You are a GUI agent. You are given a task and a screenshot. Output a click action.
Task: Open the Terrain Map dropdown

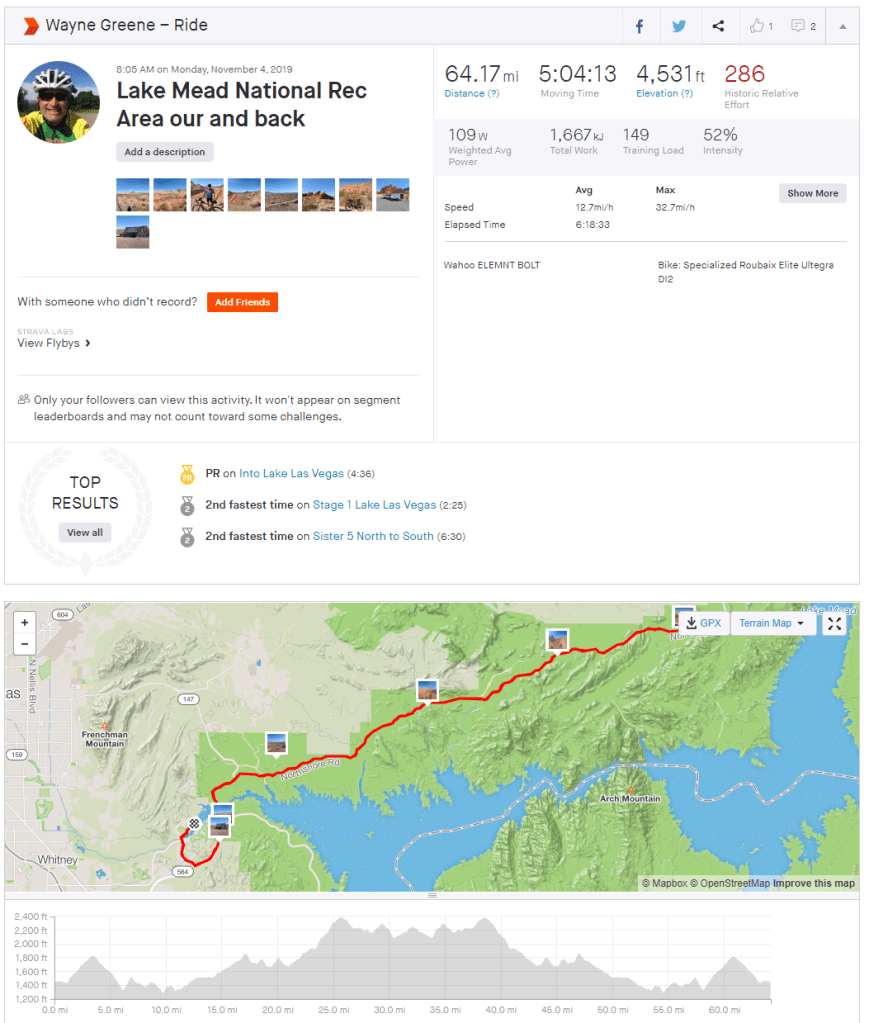(772, 624)
